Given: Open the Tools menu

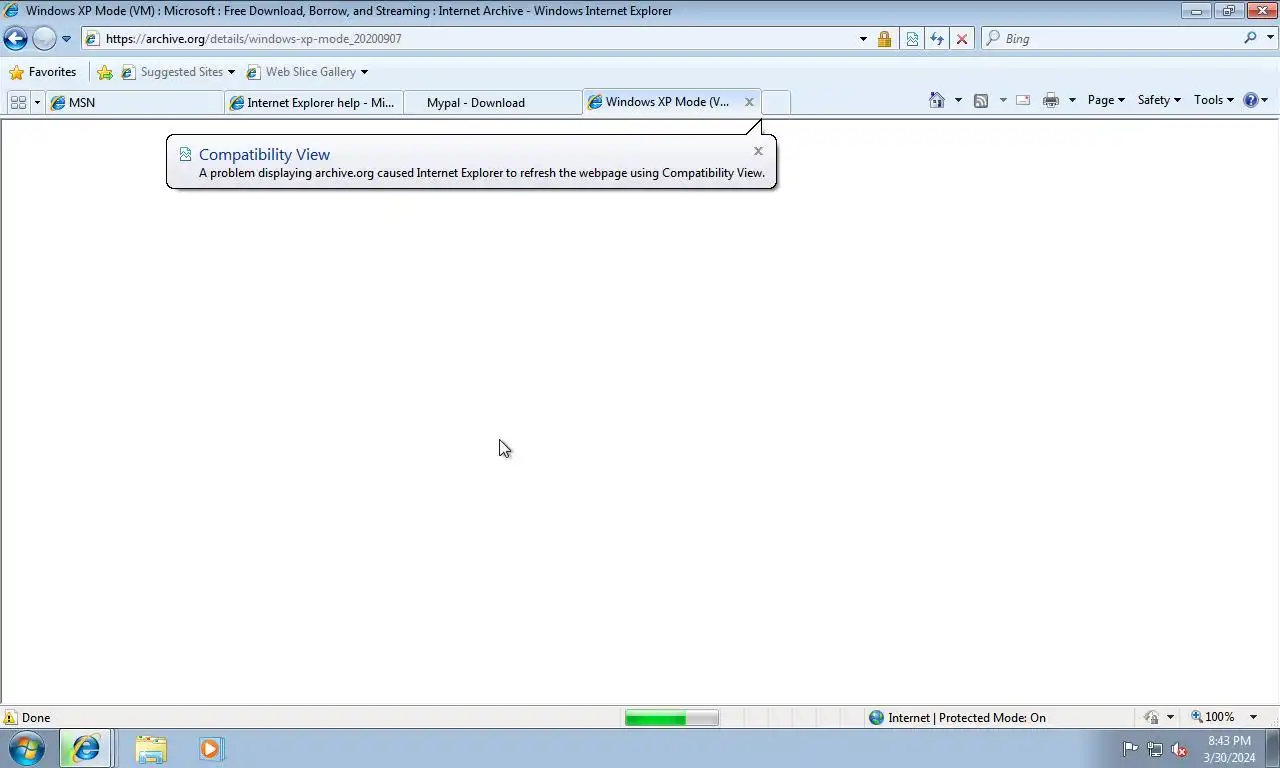Looking at the screenshot, I should tap(1213, 100).
